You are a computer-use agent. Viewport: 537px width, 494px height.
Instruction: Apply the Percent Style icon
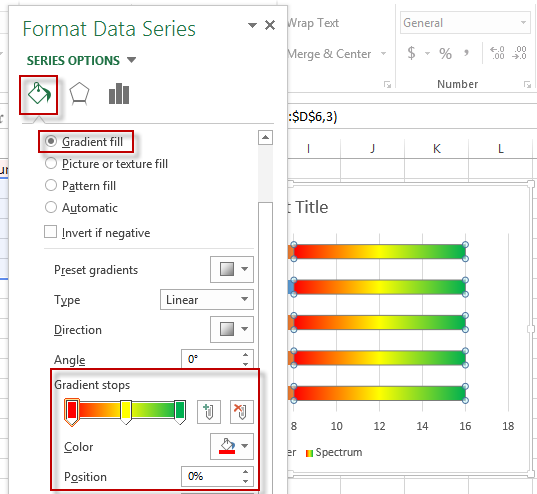(445, 53)
